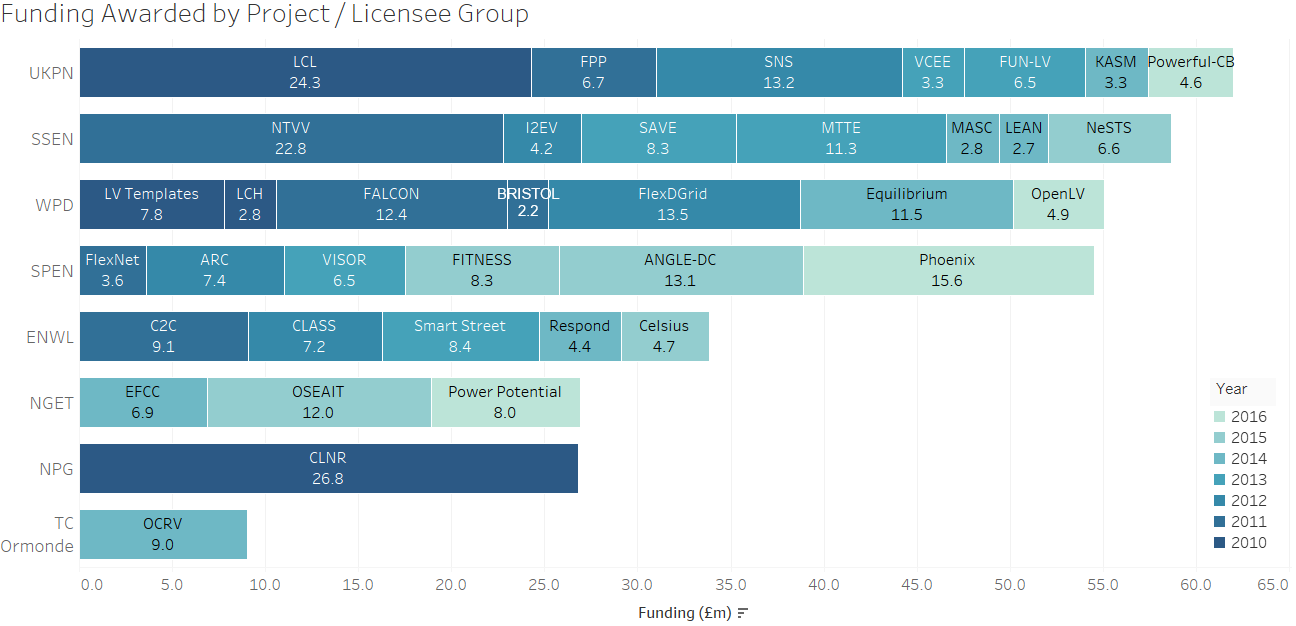The height and width of the screenshot is (626, 1296).
Task: Click the ARC 7.4 bar segment
Action: pyautogui.click(x=215, y=270)
